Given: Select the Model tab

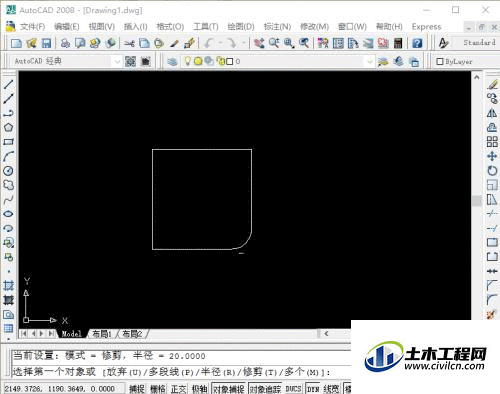Looking at the screenshot, I should (x=71, y=334).
